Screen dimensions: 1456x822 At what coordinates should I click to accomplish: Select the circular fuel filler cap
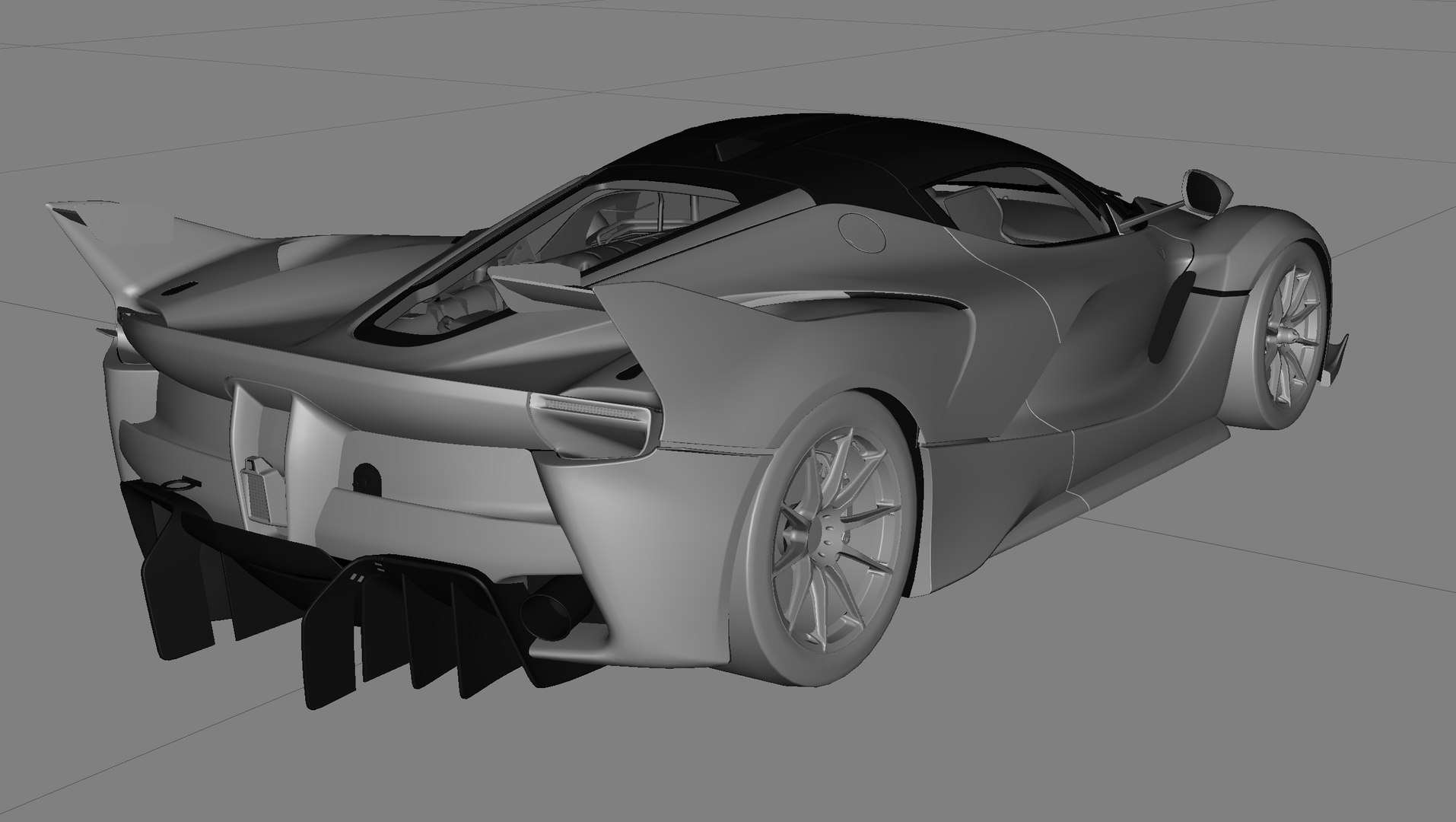pyautogui.click(x=863, y=233)
